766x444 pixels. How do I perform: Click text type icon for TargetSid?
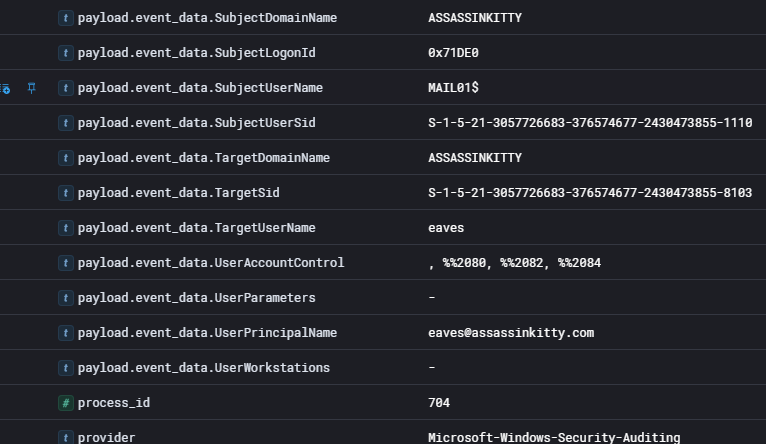66,193
